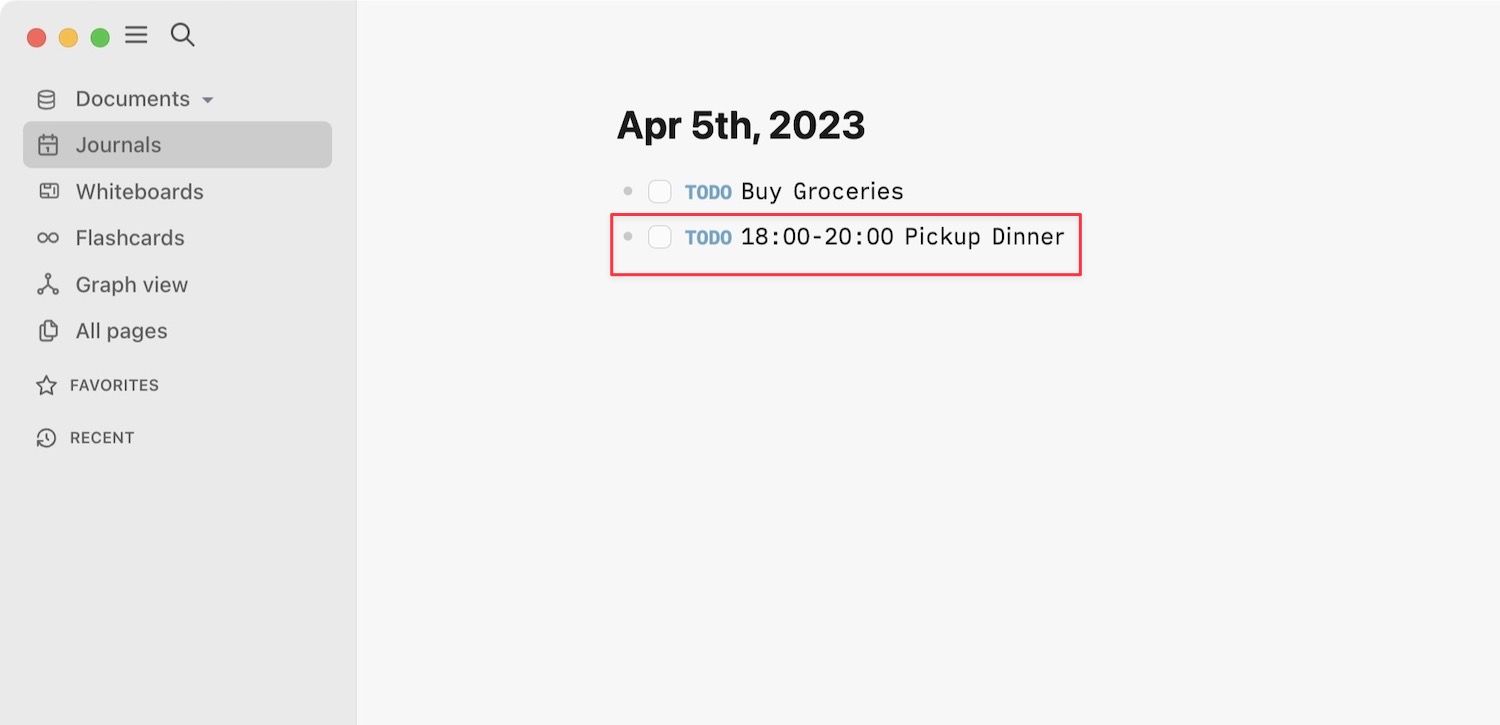The width and height of the screenshot is (1500, 725).
Task: Click the Journals calendar icon
Action: [48, 145]
